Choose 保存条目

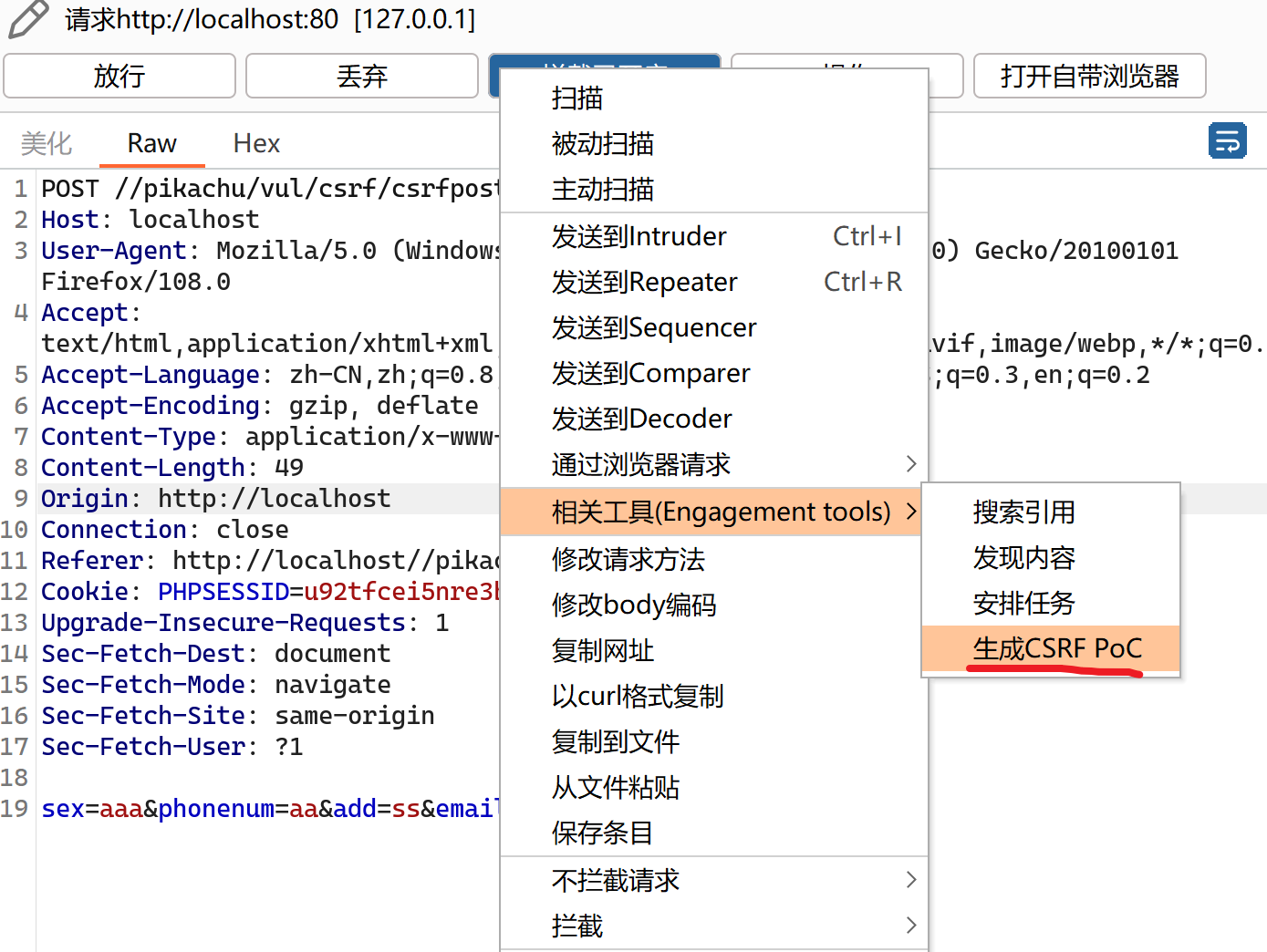pyautogui.click(x=714, y=833)
